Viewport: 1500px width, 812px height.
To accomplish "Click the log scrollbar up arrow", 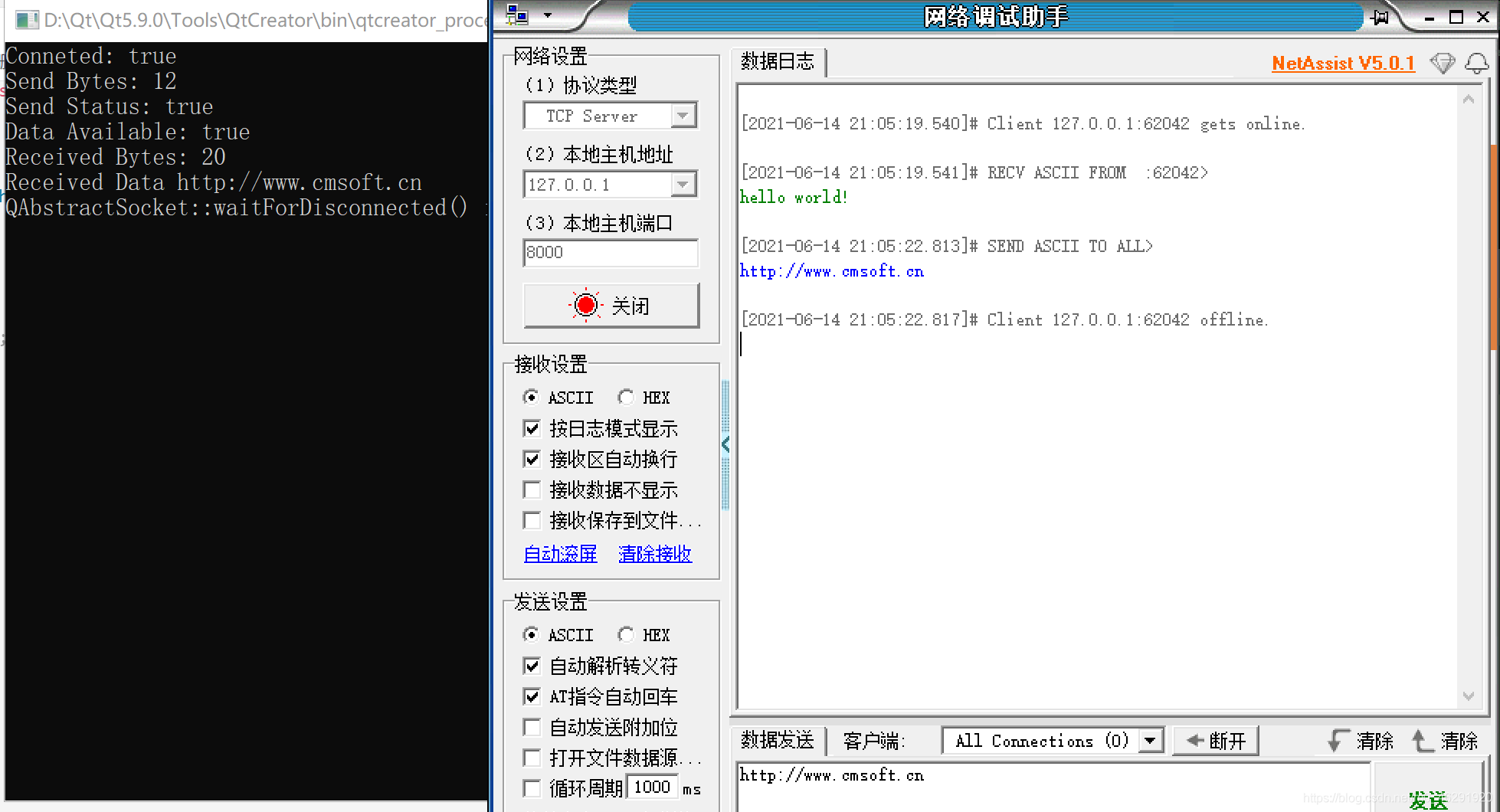I will (1469, 100).
